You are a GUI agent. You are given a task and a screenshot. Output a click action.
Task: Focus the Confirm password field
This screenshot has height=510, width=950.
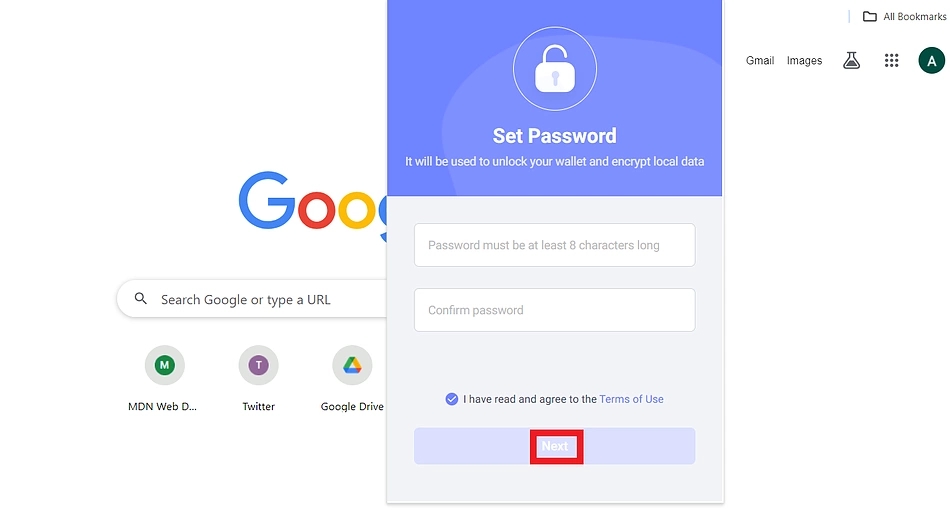tap(554, 310)
